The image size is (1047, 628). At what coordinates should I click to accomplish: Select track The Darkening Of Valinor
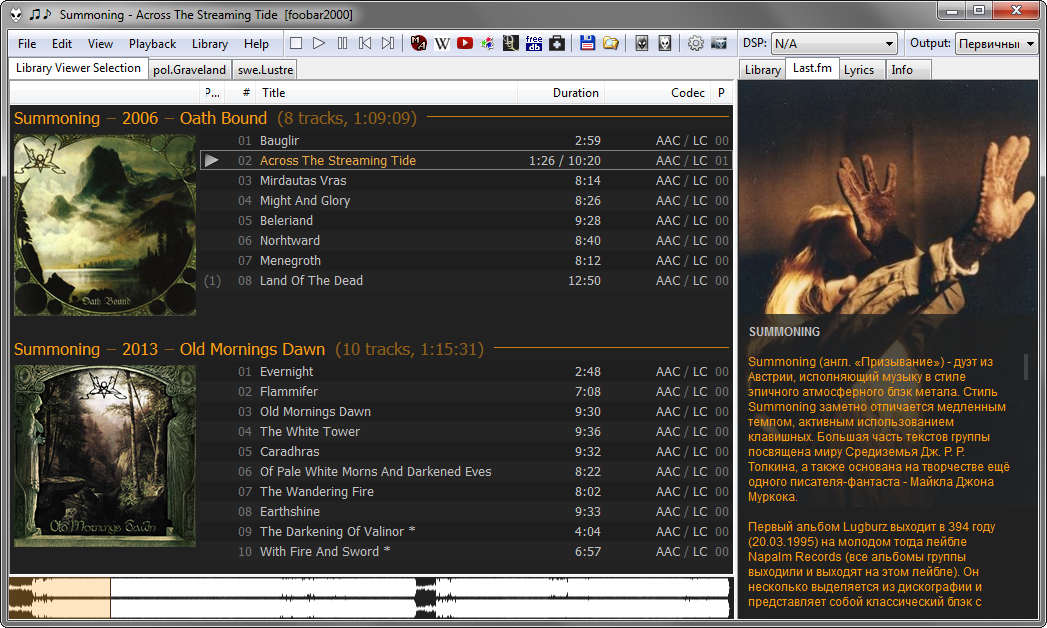[x=466, y=532]
